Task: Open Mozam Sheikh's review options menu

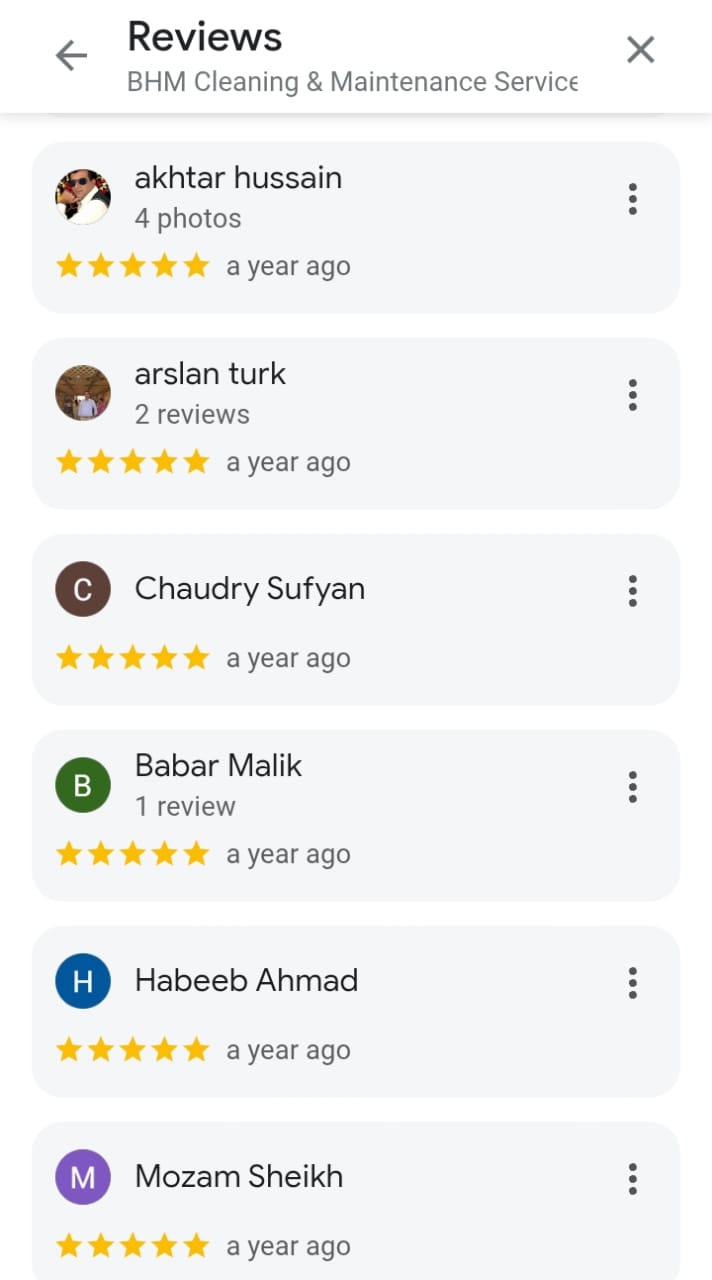Action: point(633,1179)
